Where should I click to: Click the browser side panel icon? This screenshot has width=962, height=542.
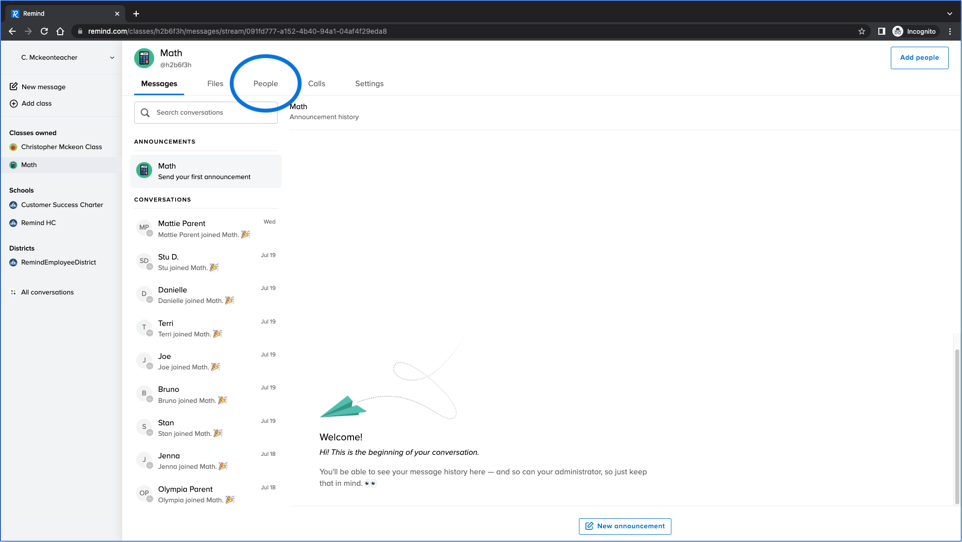[x=881, y=31]
